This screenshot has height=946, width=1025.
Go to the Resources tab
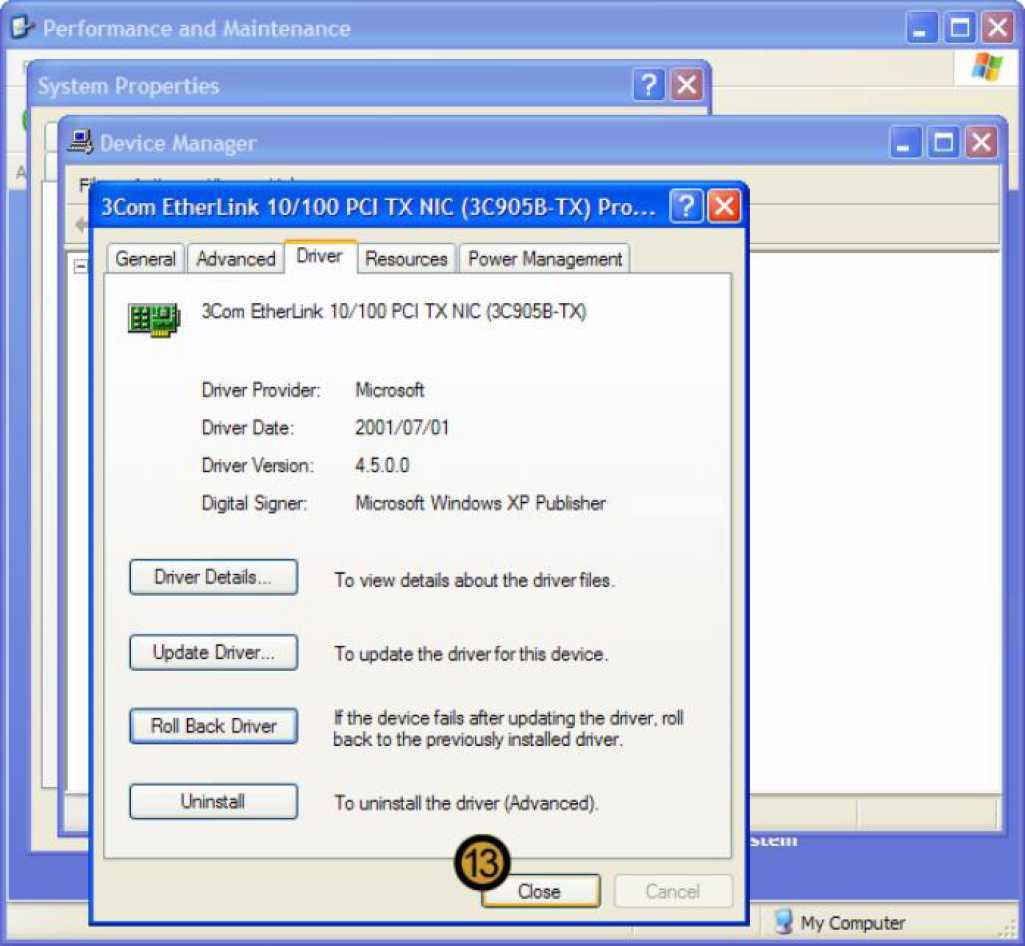[406, 259]
